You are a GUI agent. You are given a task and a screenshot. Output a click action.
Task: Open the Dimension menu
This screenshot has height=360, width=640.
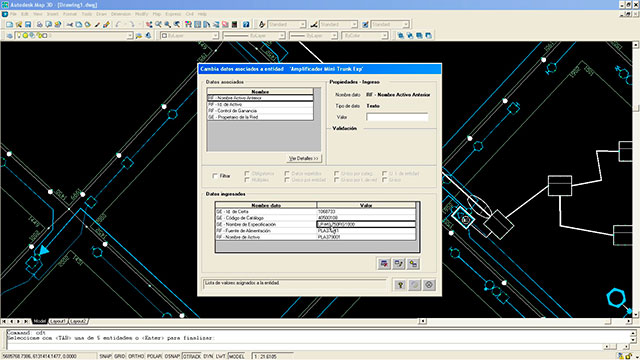(121, 14)
